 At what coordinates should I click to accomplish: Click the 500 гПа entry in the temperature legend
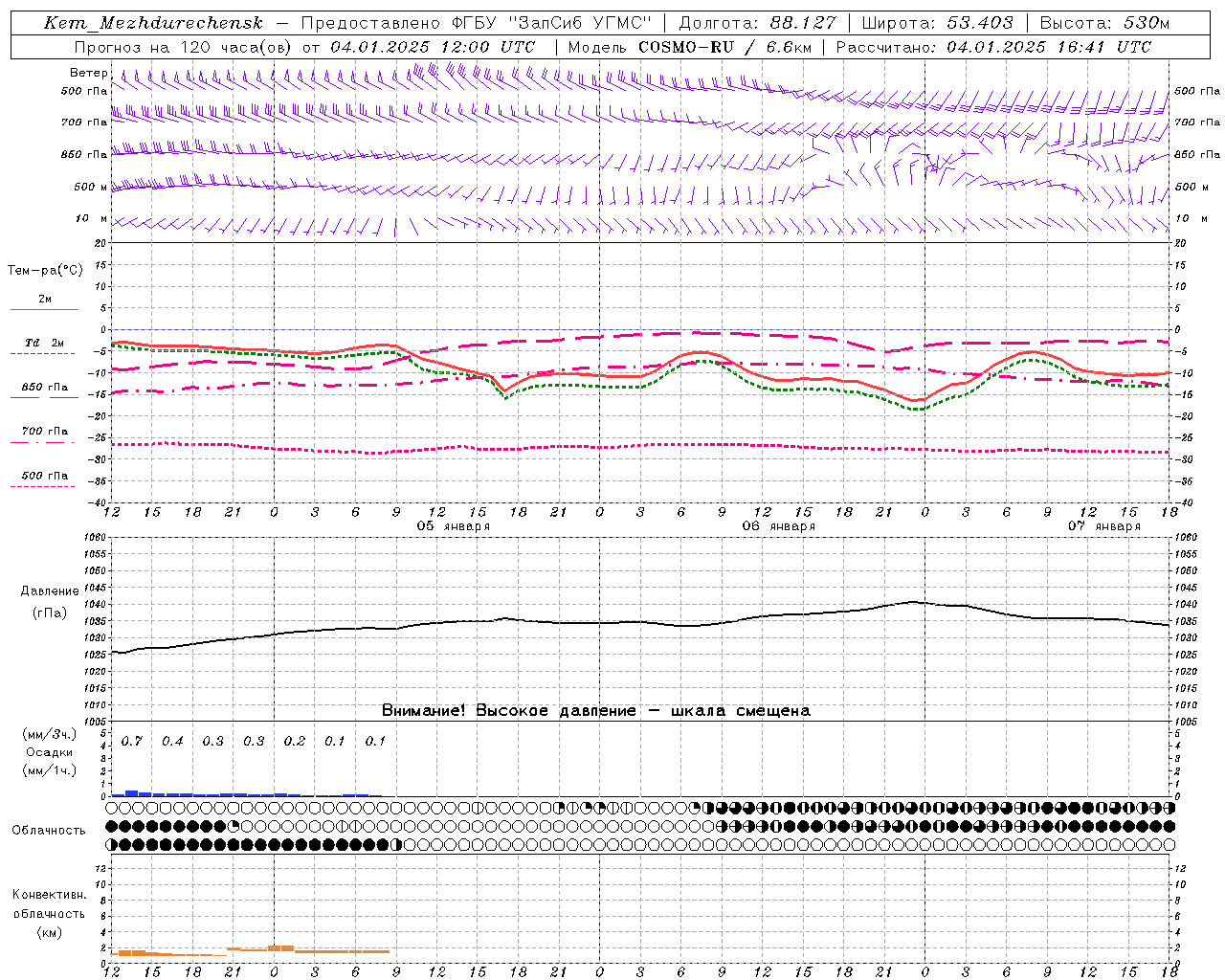tap(45, 476)
